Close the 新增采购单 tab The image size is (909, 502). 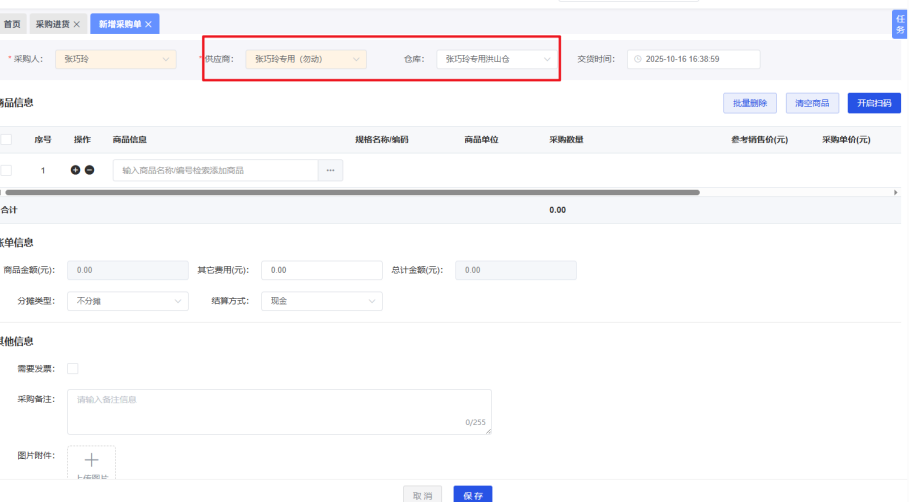pyautogui.click(x=148, y=24)
